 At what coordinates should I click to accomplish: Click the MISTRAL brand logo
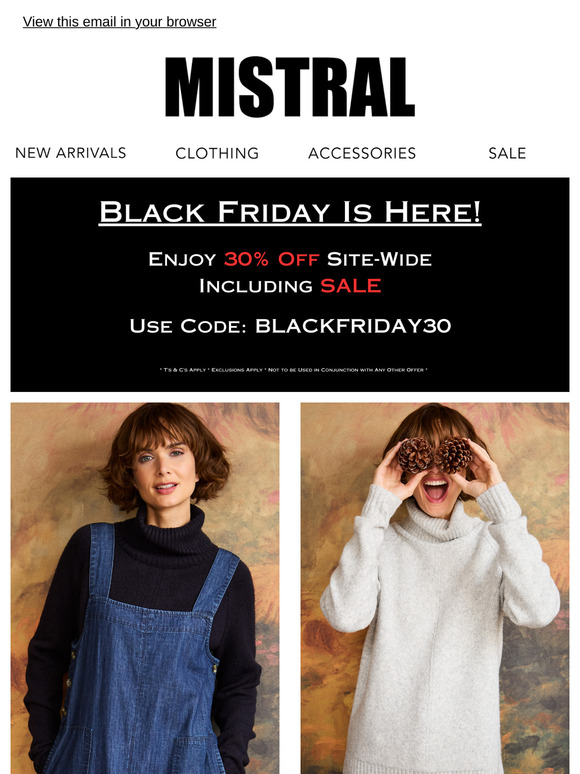tap(290, 87)
